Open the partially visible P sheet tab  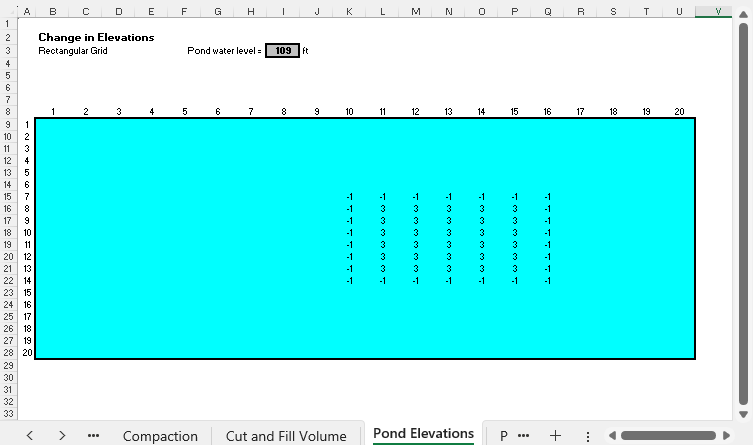click(x=504, y=435)
